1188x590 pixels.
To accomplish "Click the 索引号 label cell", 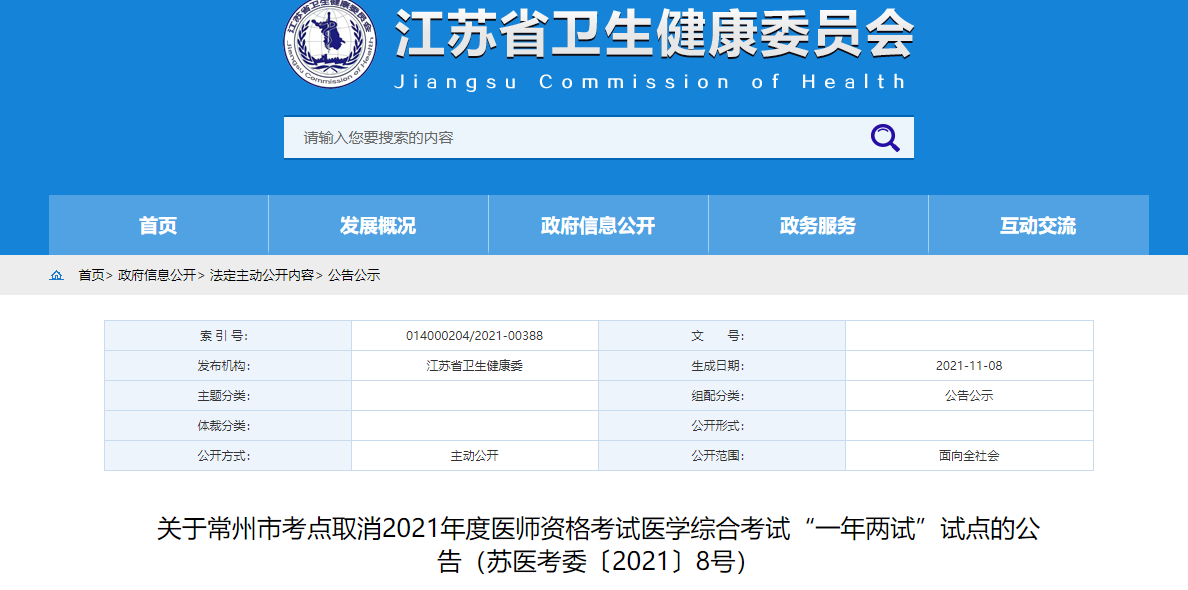I will 228,336.
